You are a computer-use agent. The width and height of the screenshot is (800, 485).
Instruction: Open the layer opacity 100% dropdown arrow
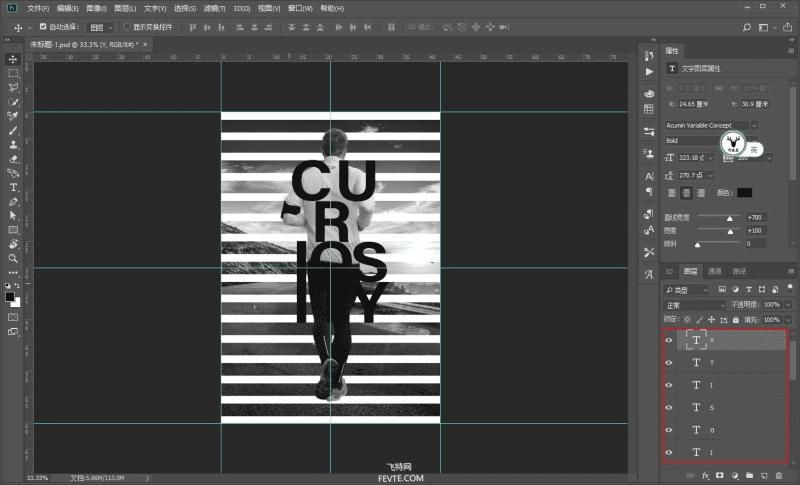pos(788,305)
